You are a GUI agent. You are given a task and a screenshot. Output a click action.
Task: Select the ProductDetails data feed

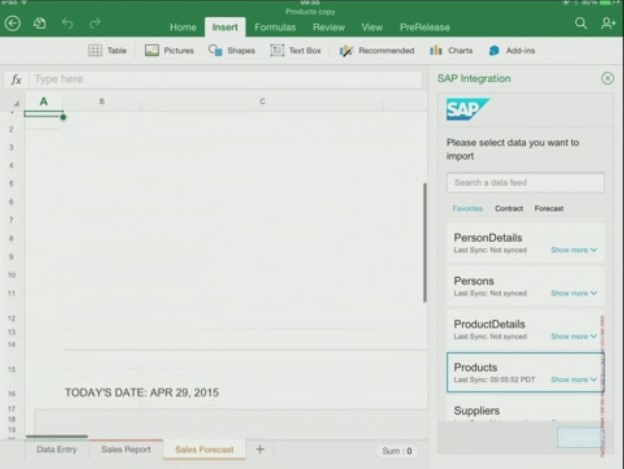[525, 329]
